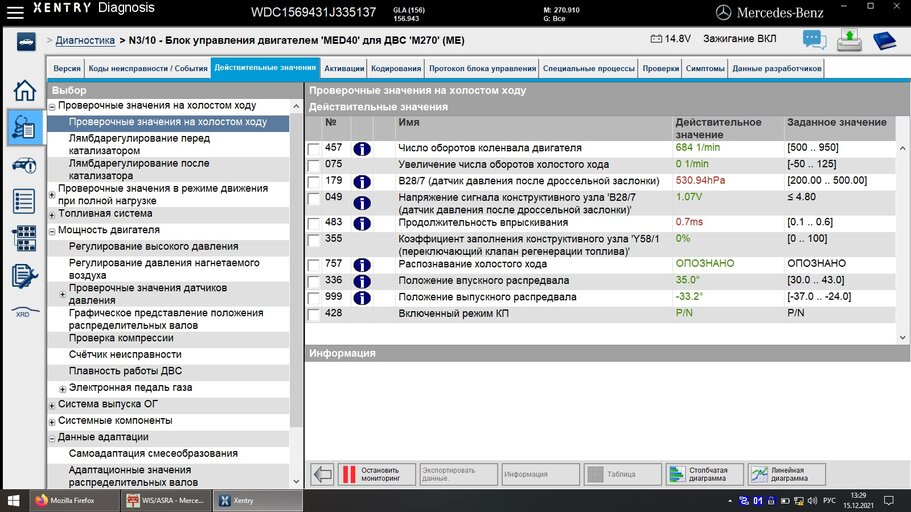Open the hamburger menu
Image resolution: width=911 pixels, height=512 pixels.
click(x=15, y=12)
